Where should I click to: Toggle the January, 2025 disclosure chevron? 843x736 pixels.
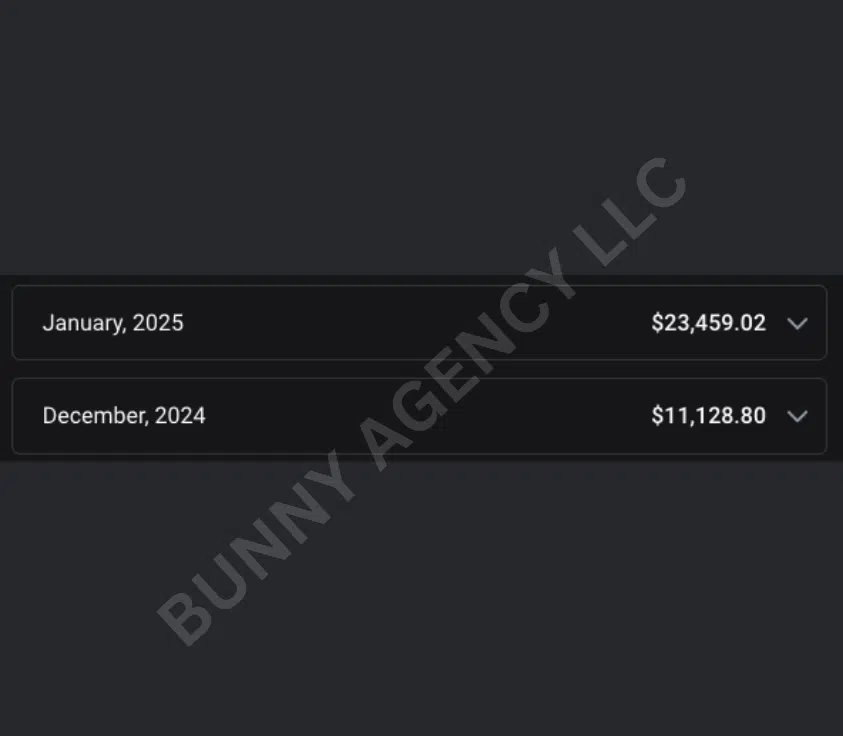[797, 323]
